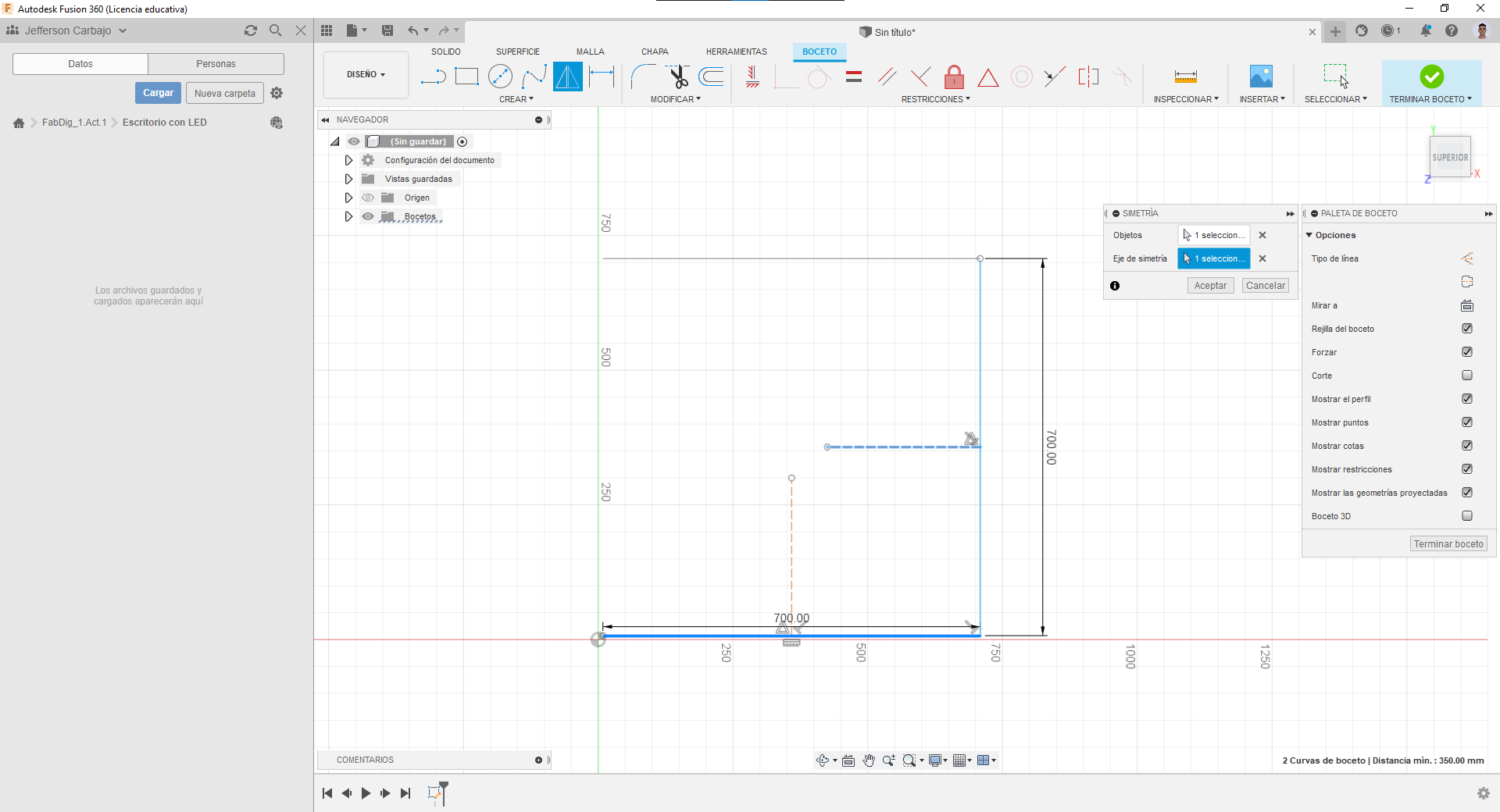Image resolution: width=1500 pixels, height=812 pixels.
Task: Search in the data panel
Action: point(275,30)
